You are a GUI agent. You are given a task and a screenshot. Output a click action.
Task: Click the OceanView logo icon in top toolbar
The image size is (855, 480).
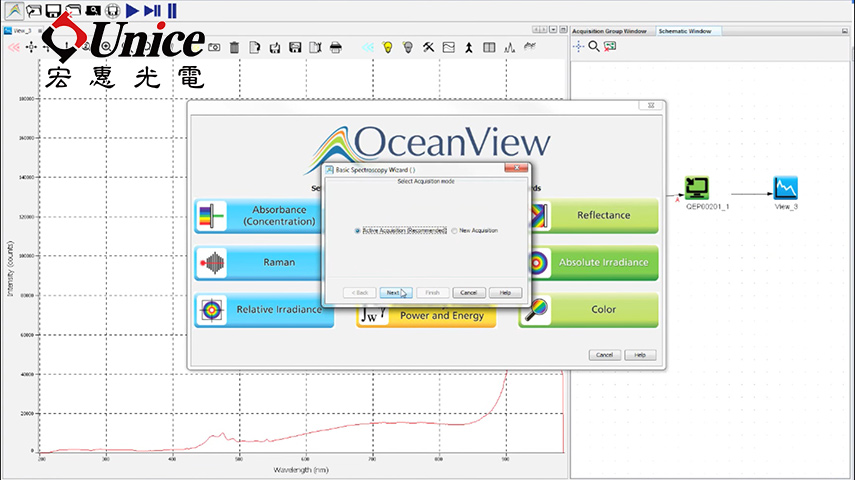14,10
